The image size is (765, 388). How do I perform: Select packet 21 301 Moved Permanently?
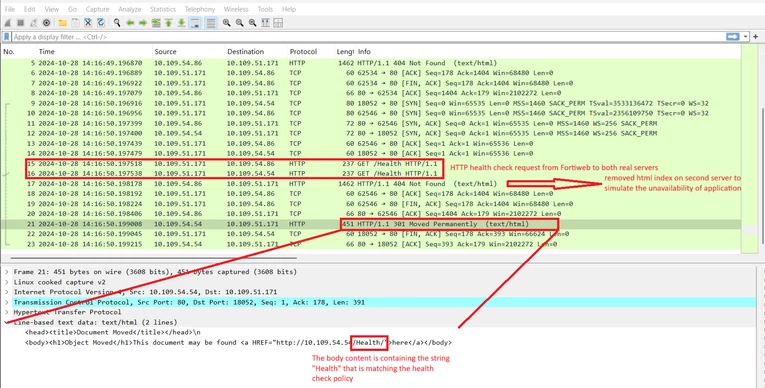[371, 224]
